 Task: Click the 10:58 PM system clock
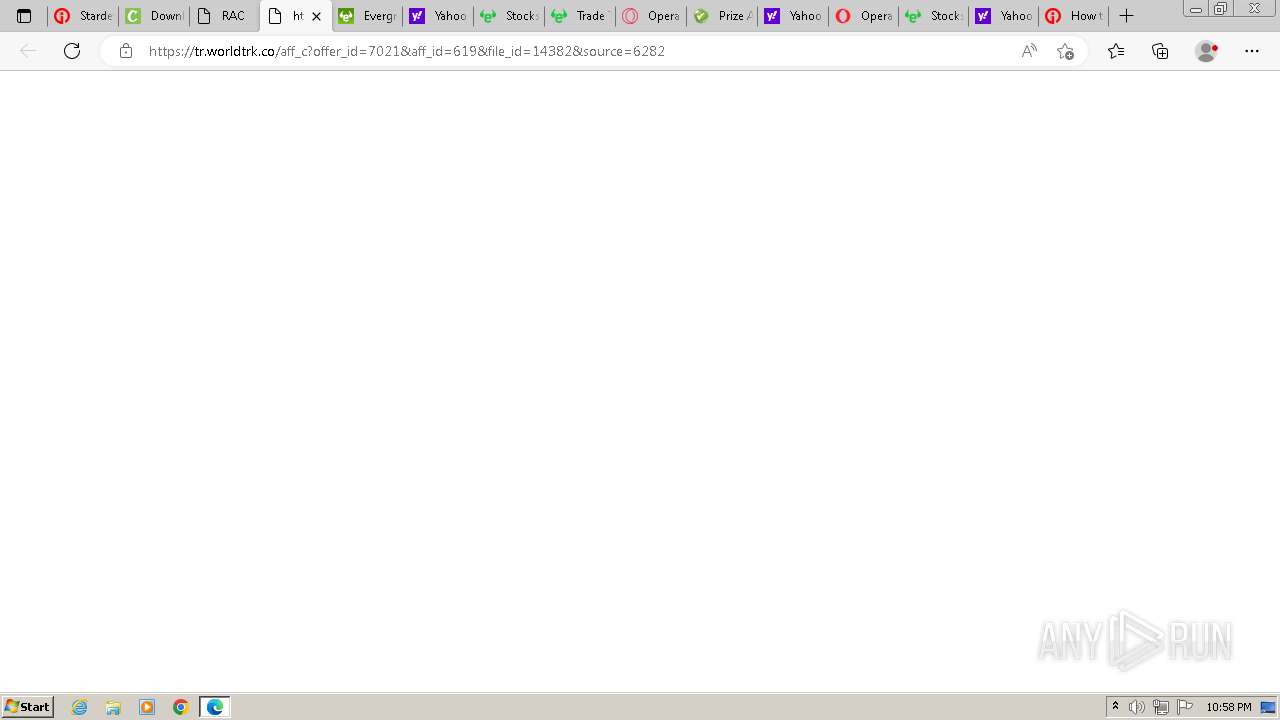pyautogui.click(x=1228, y=707)
